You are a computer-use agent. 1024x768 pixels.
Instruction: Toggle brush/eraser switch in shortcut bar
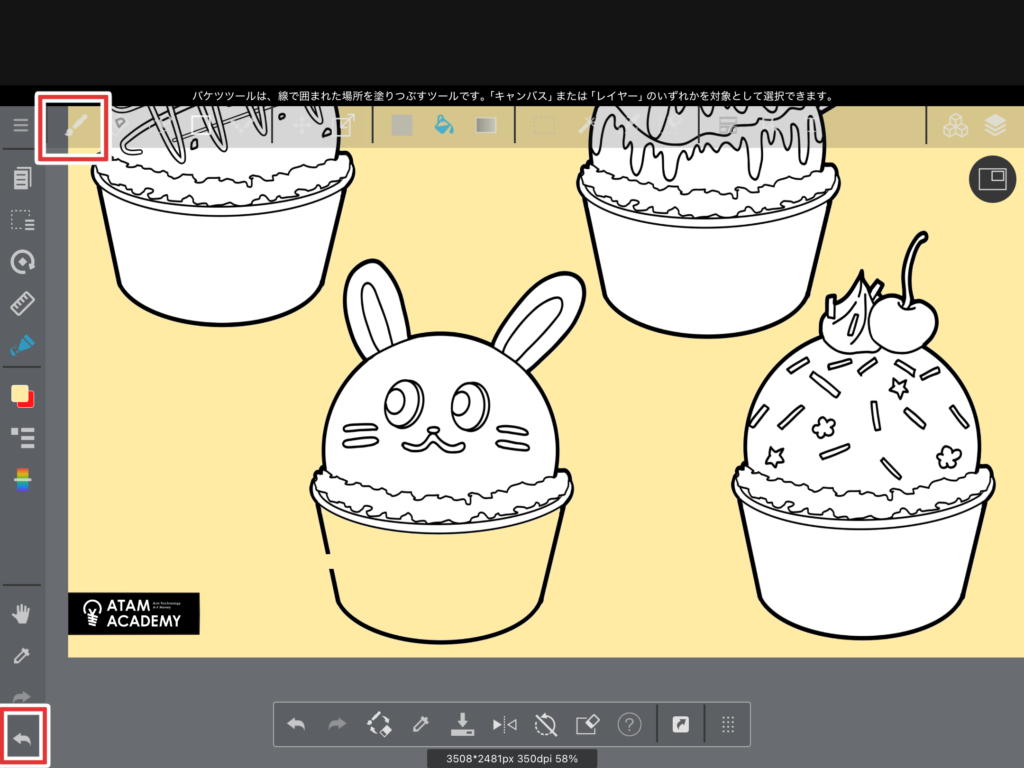[379, 725]
